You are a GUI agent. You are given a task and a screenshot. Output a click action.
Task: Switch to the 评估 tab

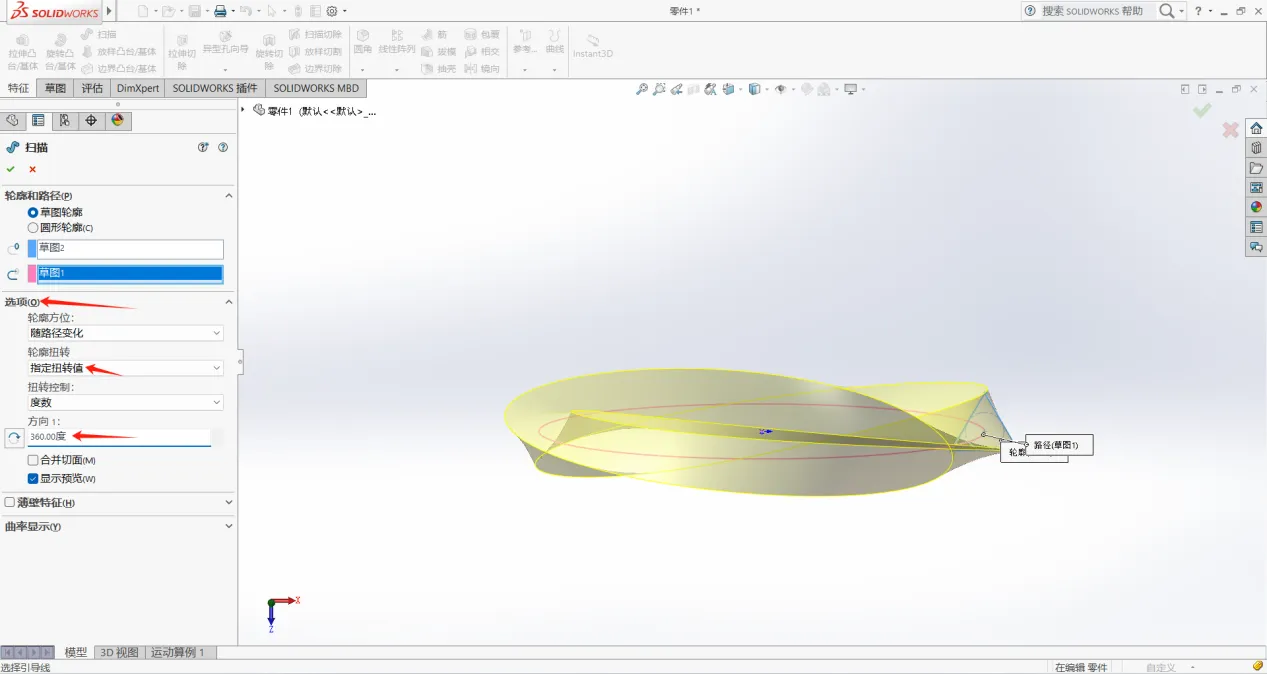tap(92, 88)
